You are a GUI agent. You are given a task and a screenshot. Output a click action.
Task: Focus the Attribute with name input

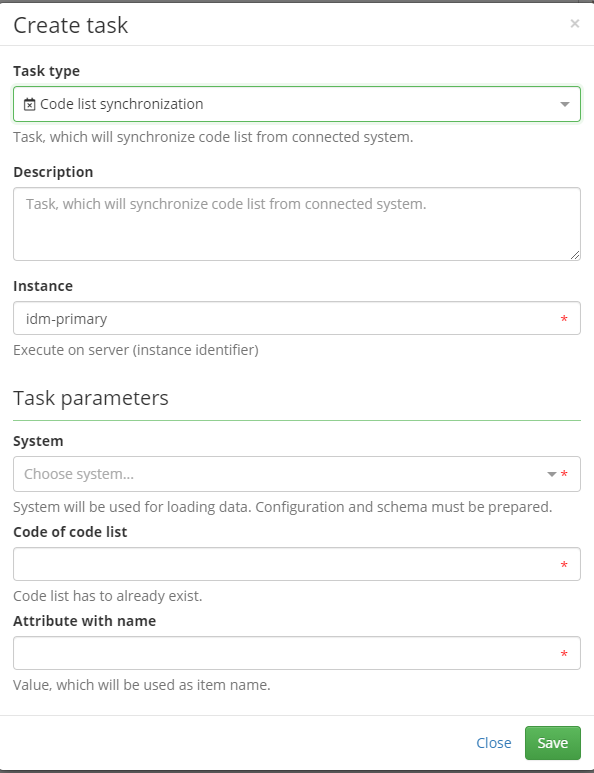[x=297, y=653]
